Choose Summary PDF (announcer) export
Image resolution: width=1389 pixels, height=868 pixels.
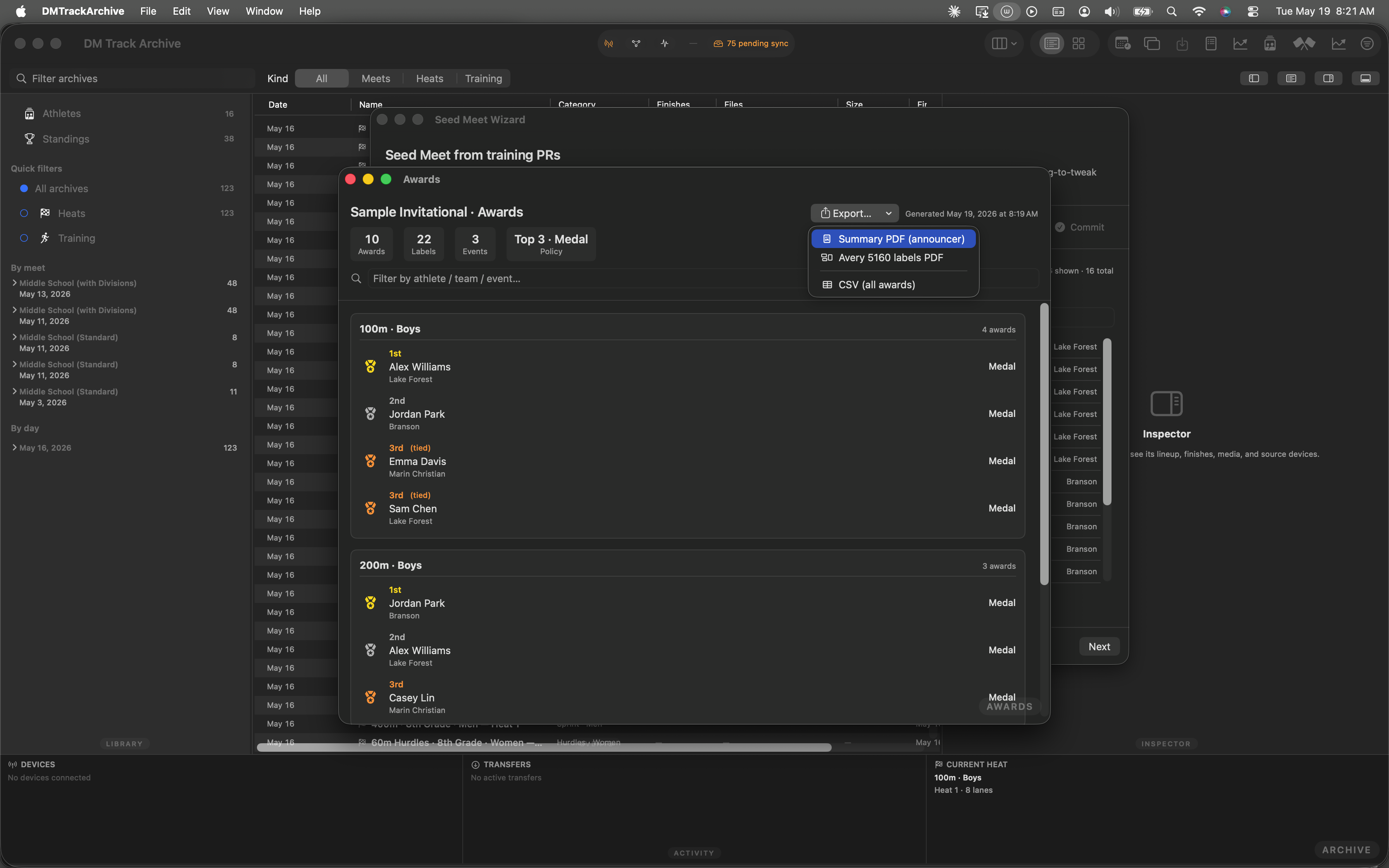(x=893, y=239)
